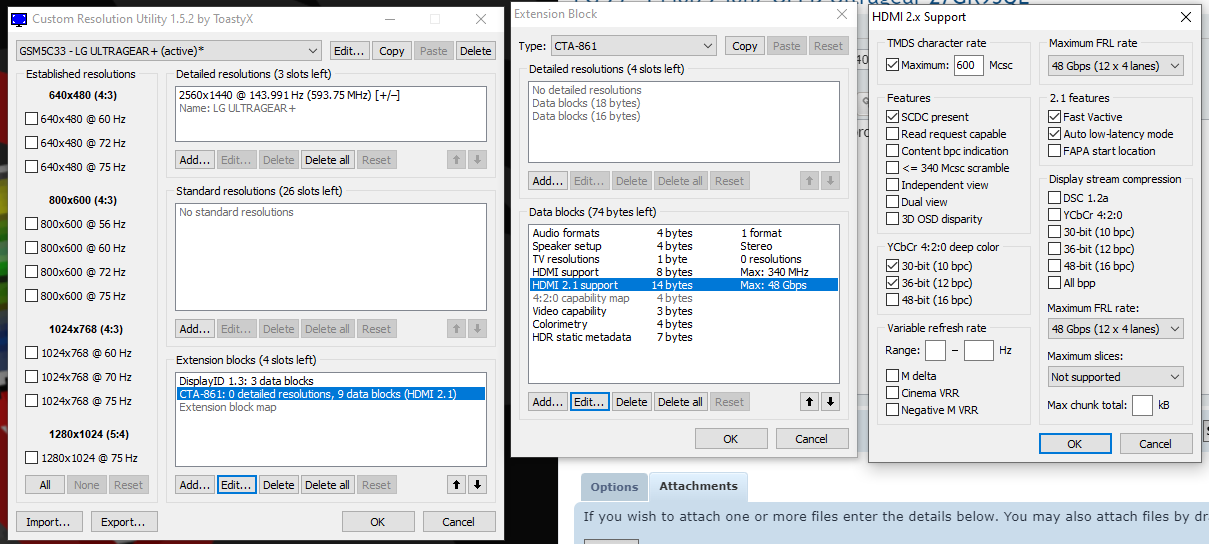Click Export button in main window

pos(125,522)
